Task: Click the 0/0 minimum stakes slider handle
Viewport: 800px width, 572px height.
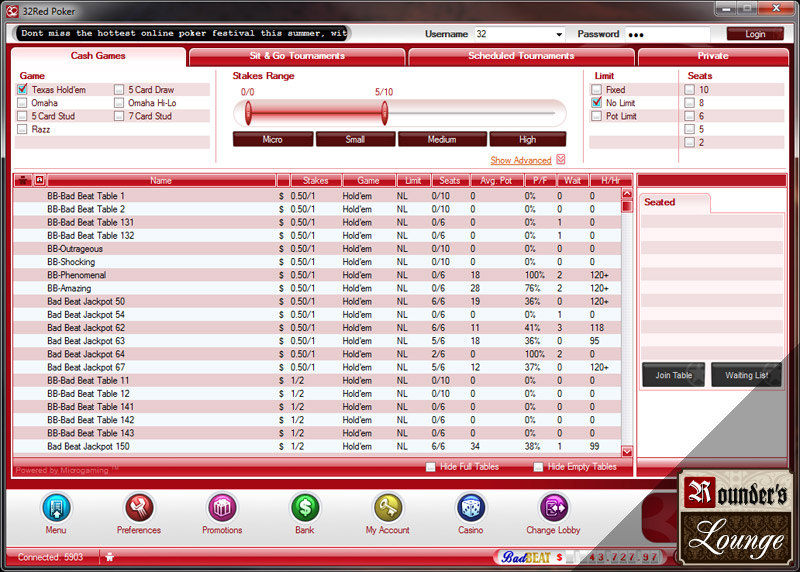Action: tap(248, 113)
